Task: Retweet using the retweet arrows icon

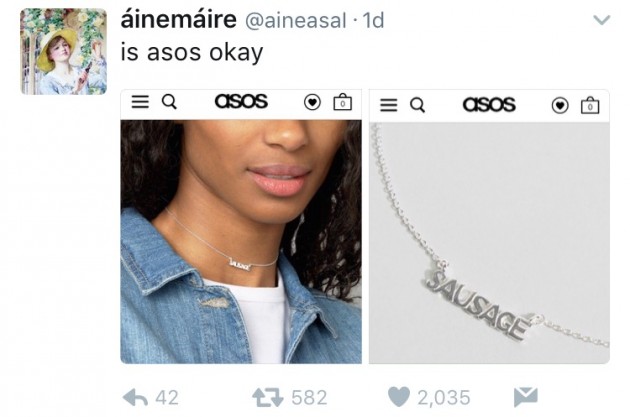Action: click(x=268, y=397)
